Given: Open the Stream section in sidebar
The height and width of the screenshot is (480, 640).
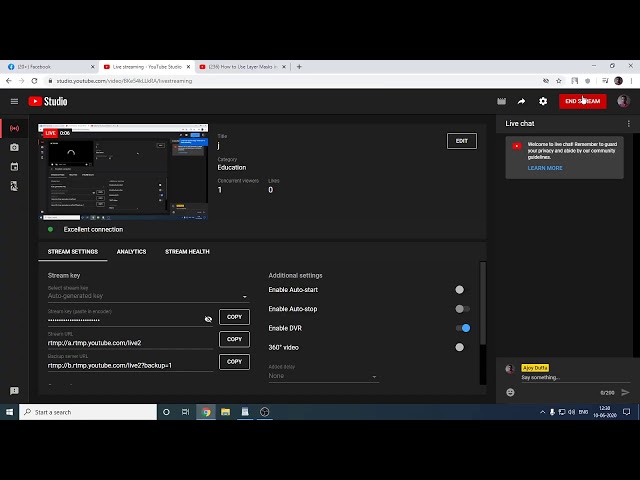Looking at the screenshot, I should pyautogui.click(x=14, y=128).
